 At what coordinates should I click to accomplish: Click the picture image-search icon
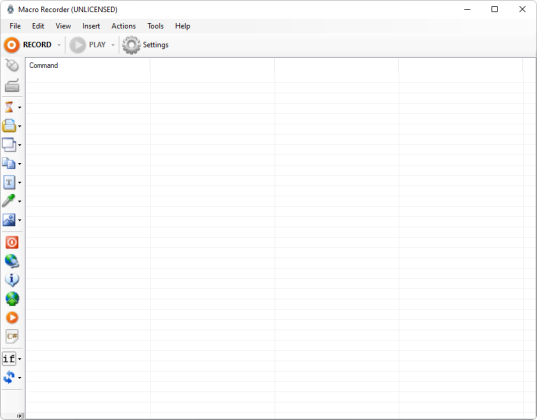[9, 220]
